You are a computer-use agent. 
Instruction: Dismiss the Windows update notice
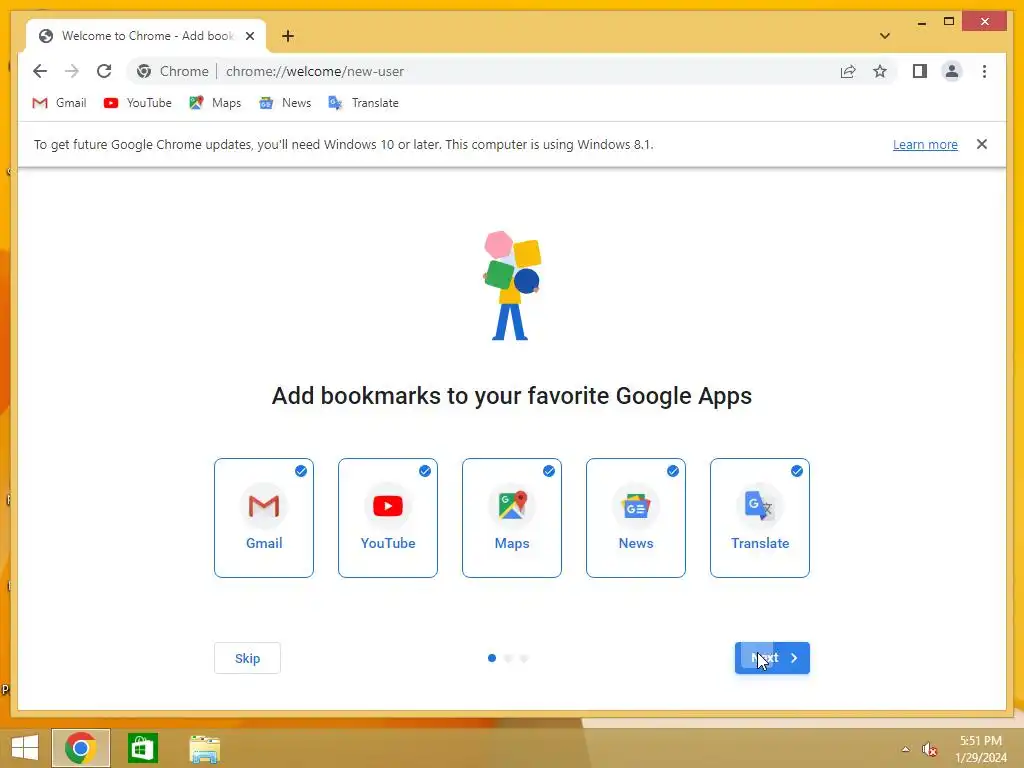[982, 144]
